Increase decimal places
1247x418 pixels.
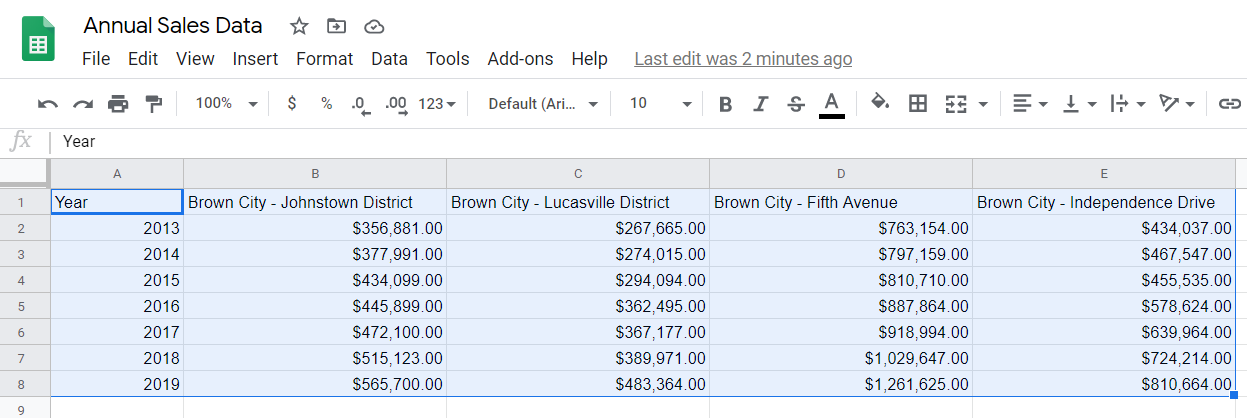[x=396, y=104]
